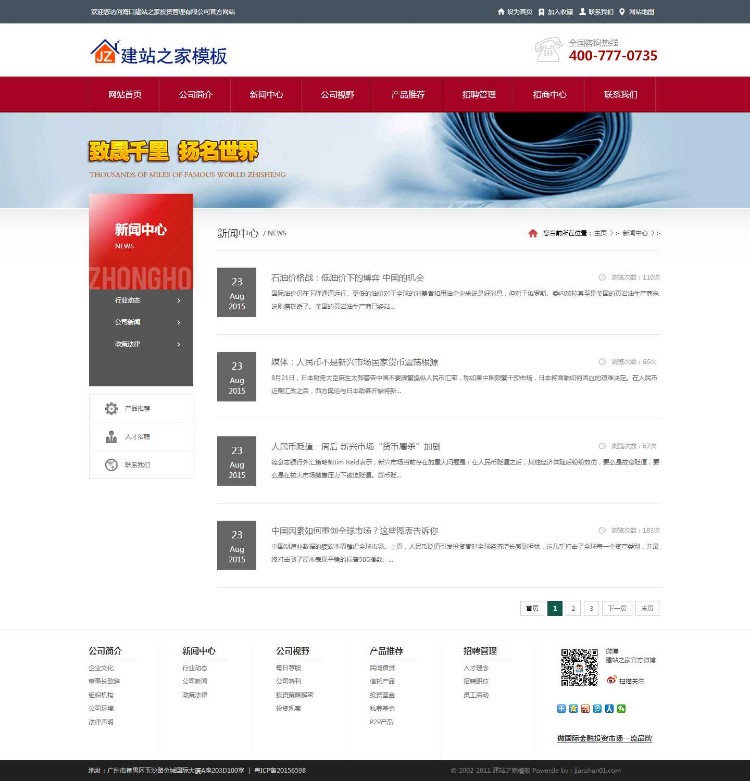
Task: Click the home icon for 设为首页
Action: [501, 11]
